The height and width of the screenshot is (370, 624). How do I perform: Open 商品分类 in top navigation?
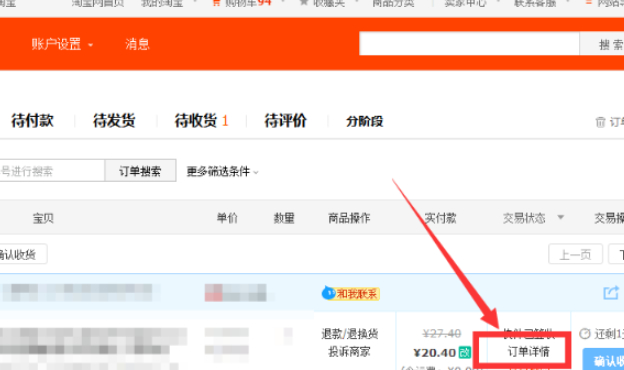[393, 3]
